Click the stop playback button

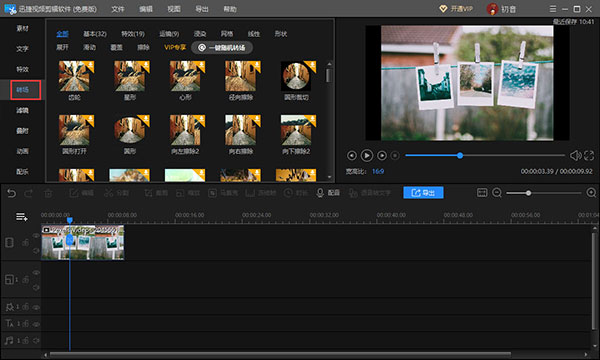(x=395, y=156)
